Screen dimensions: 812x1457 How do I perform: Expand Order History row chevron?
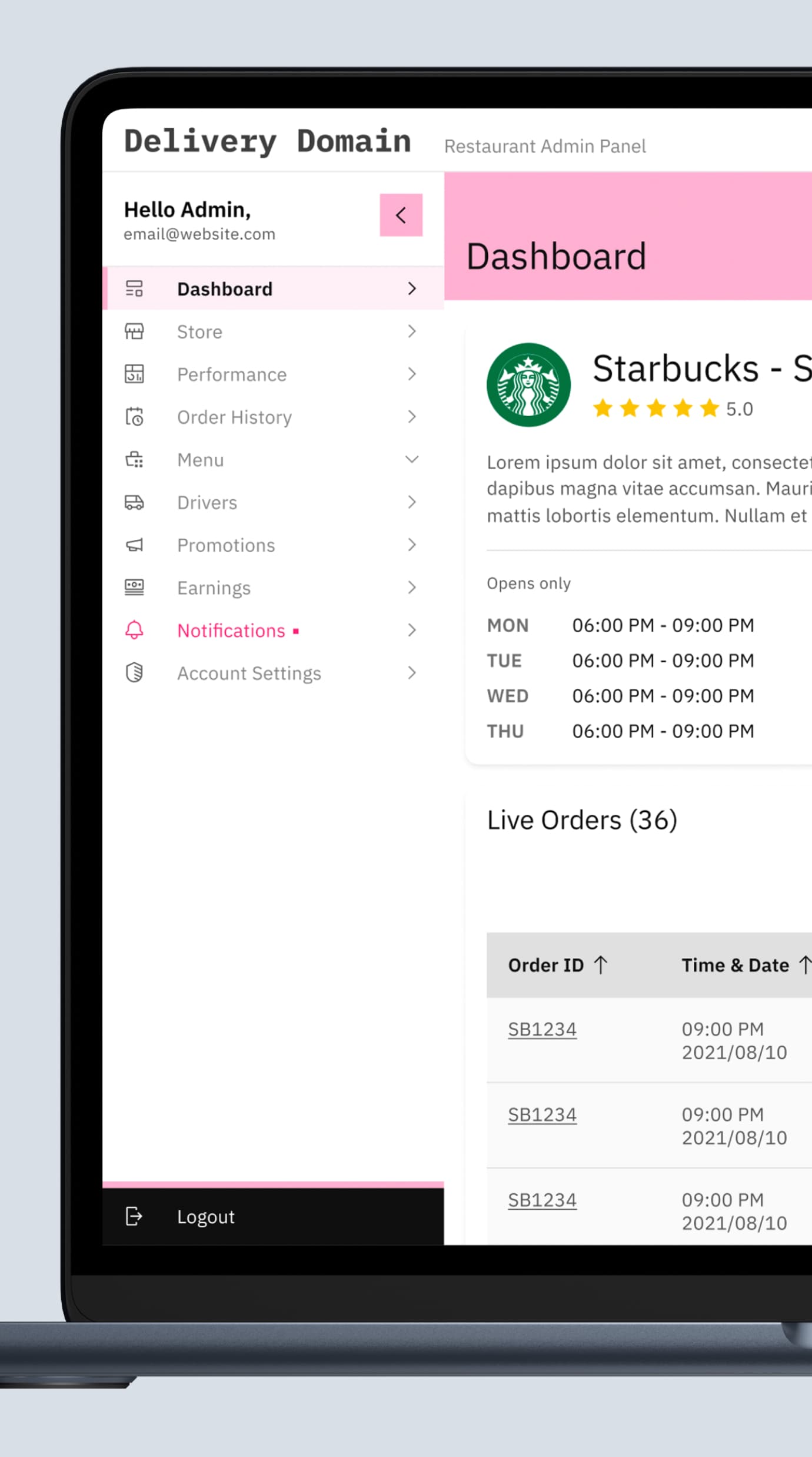[x=412, y=417]
